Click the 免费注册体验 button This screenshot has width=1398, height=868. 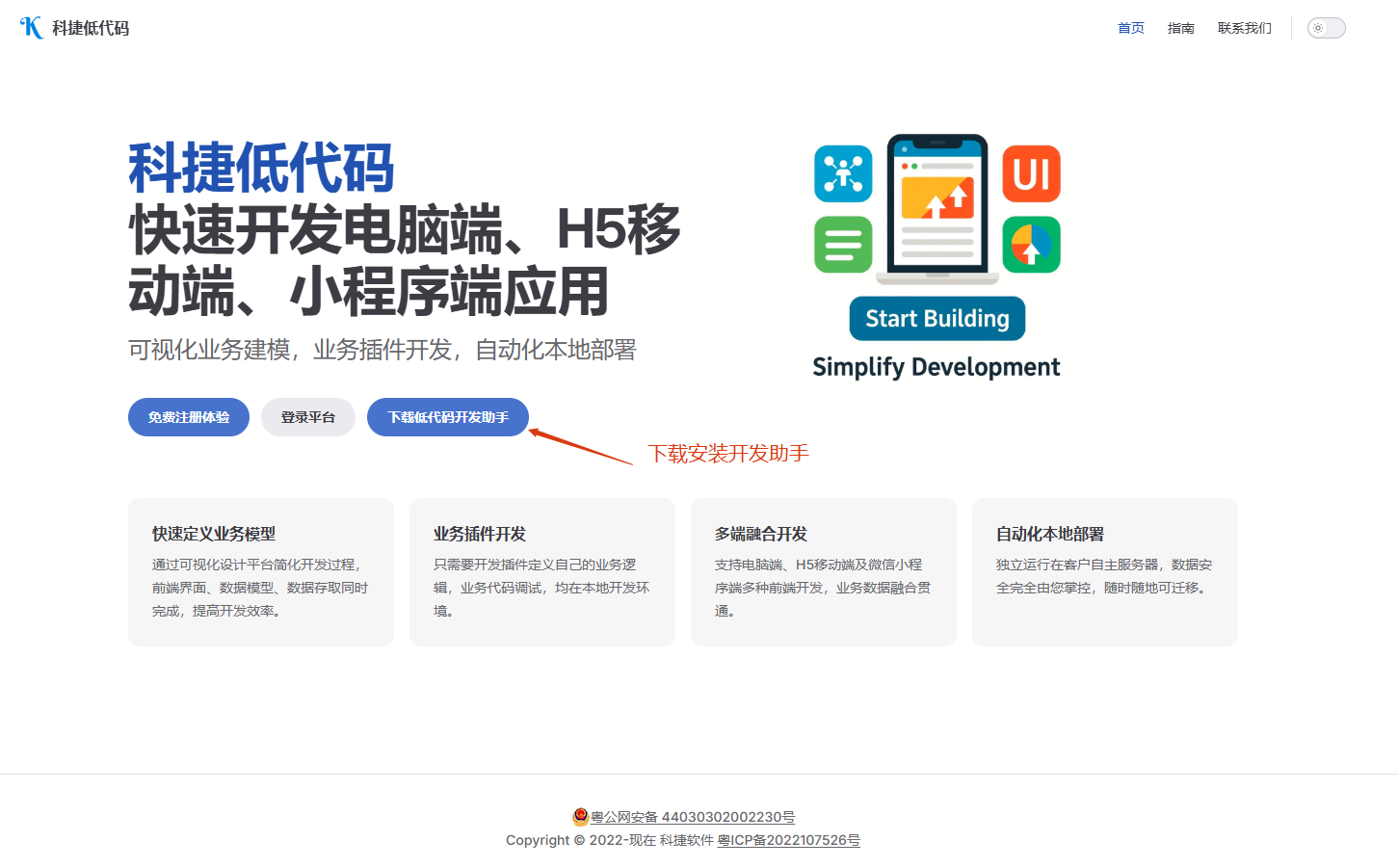click(189, 417)
